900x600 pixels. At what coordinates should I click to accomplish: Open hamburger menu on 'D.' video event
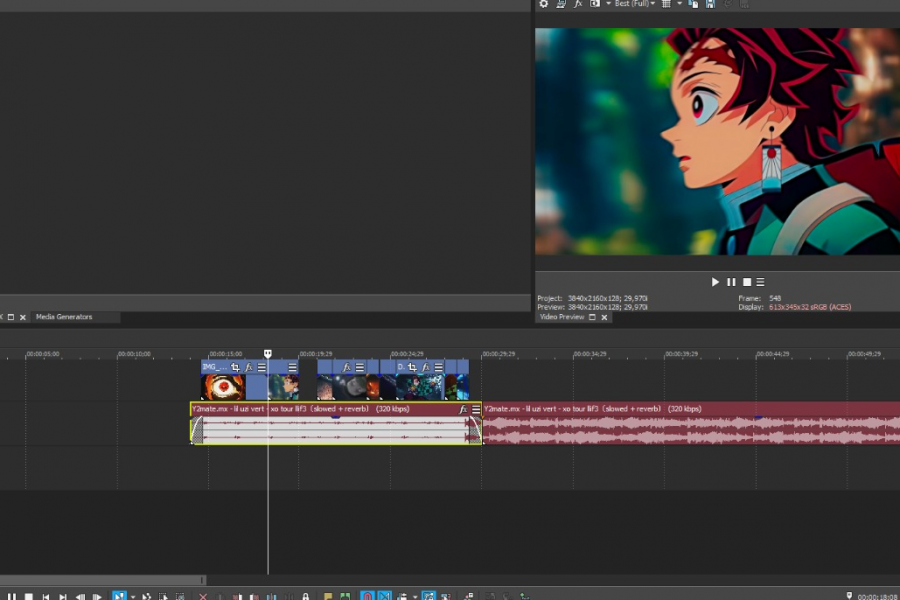point(439,367)
